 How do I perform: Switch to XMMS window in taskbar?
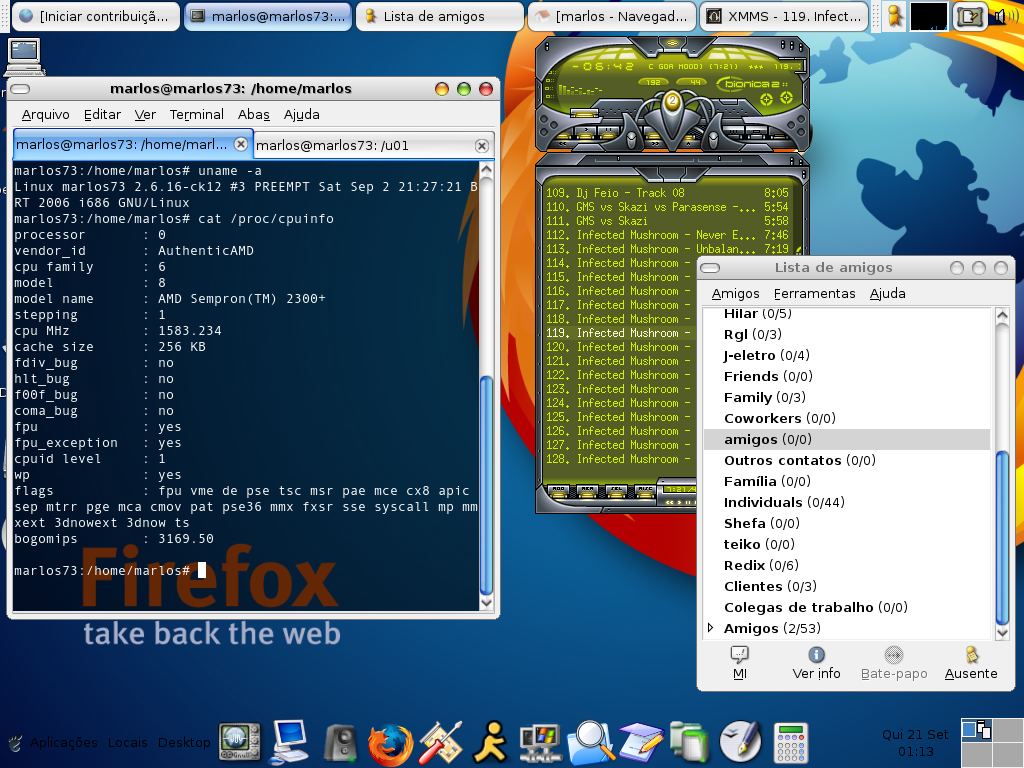784,16
